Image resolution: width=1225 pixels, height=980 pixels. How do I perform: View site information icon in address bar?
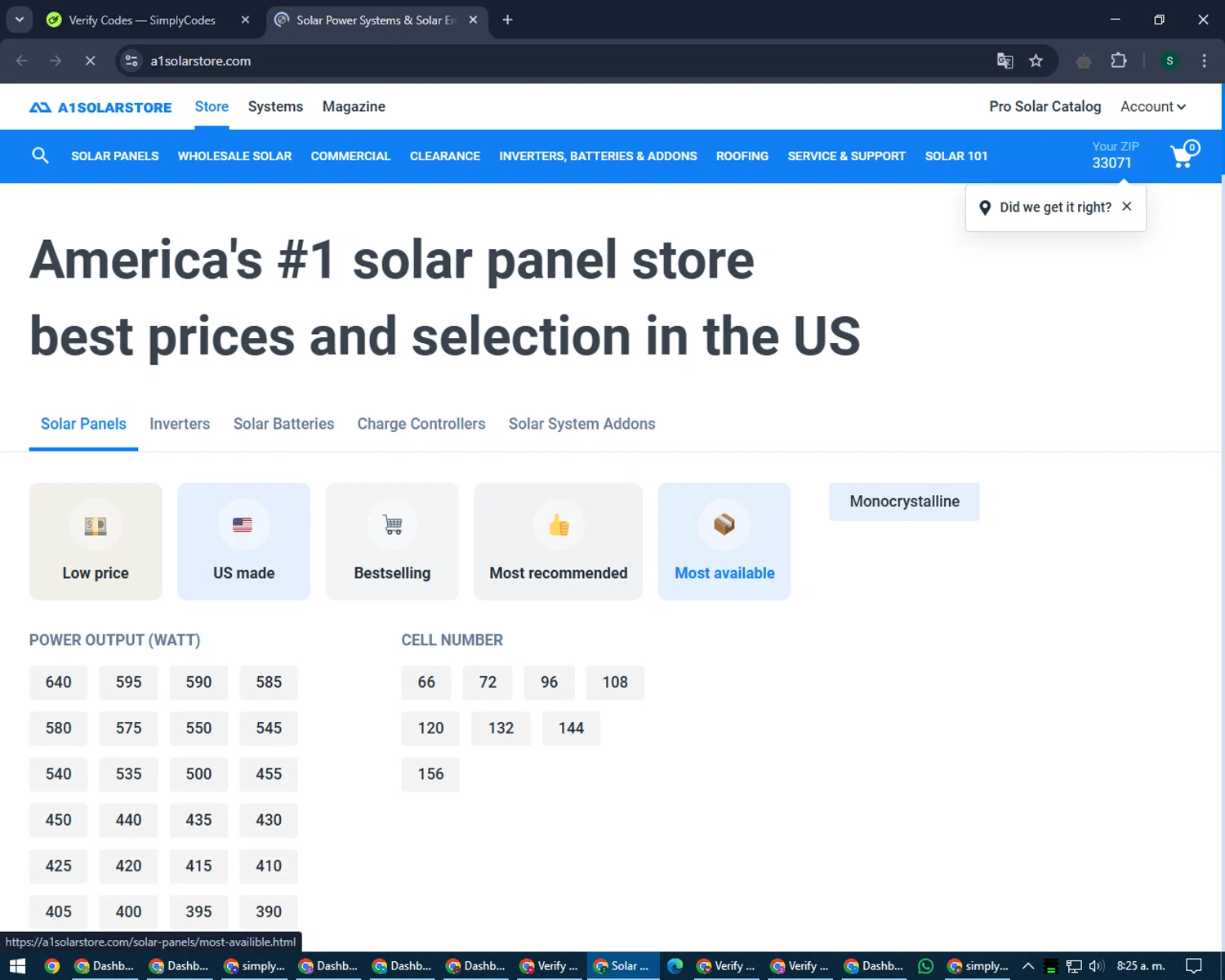pos(131,60)
